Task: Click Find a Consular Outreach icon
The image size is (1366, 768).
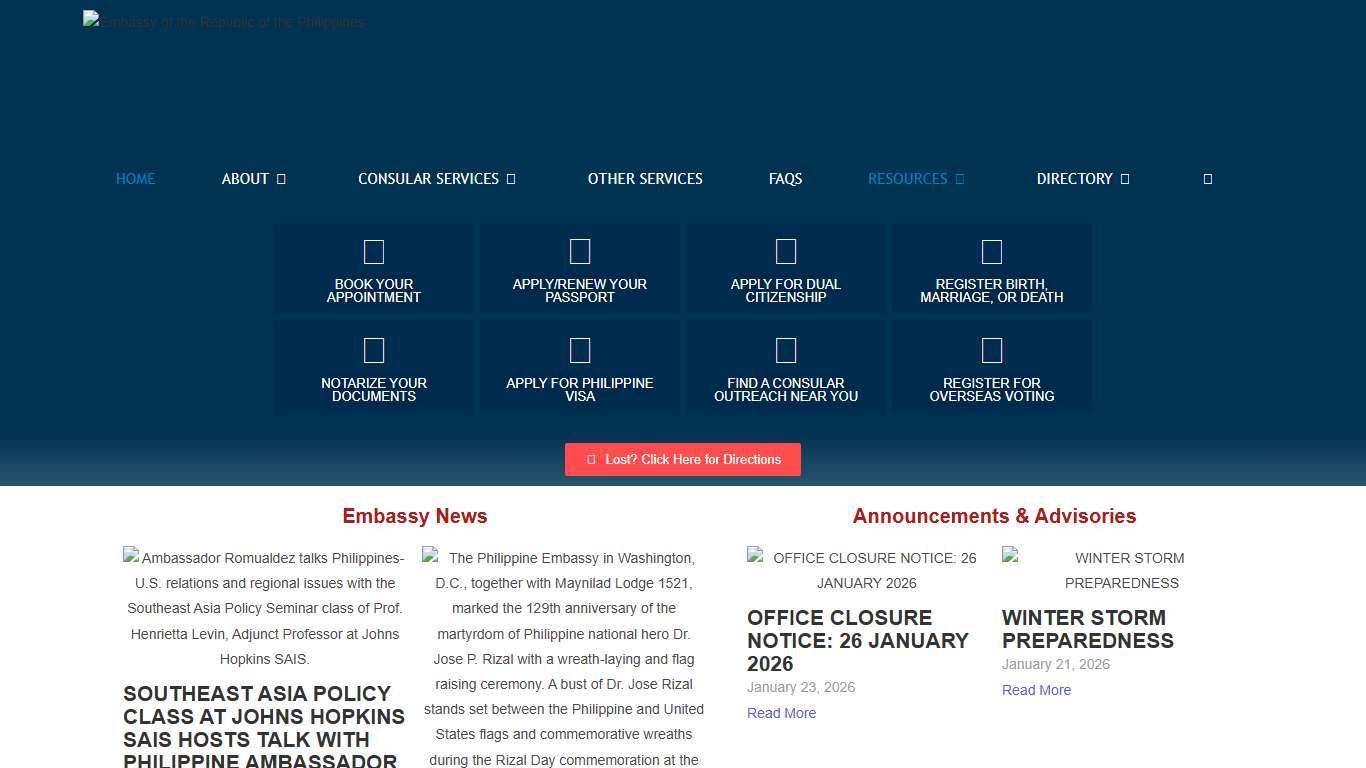Action: point(786,351)
